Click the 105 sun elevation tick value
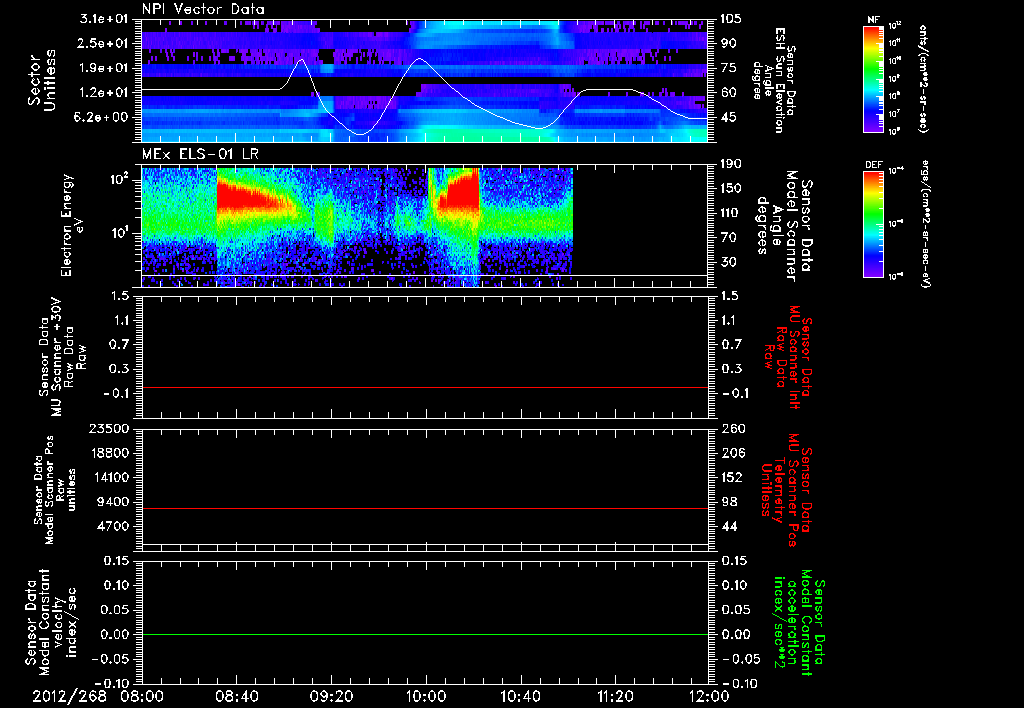The height and width of the screenshot is (708, 1024). [x=731, y=19]
